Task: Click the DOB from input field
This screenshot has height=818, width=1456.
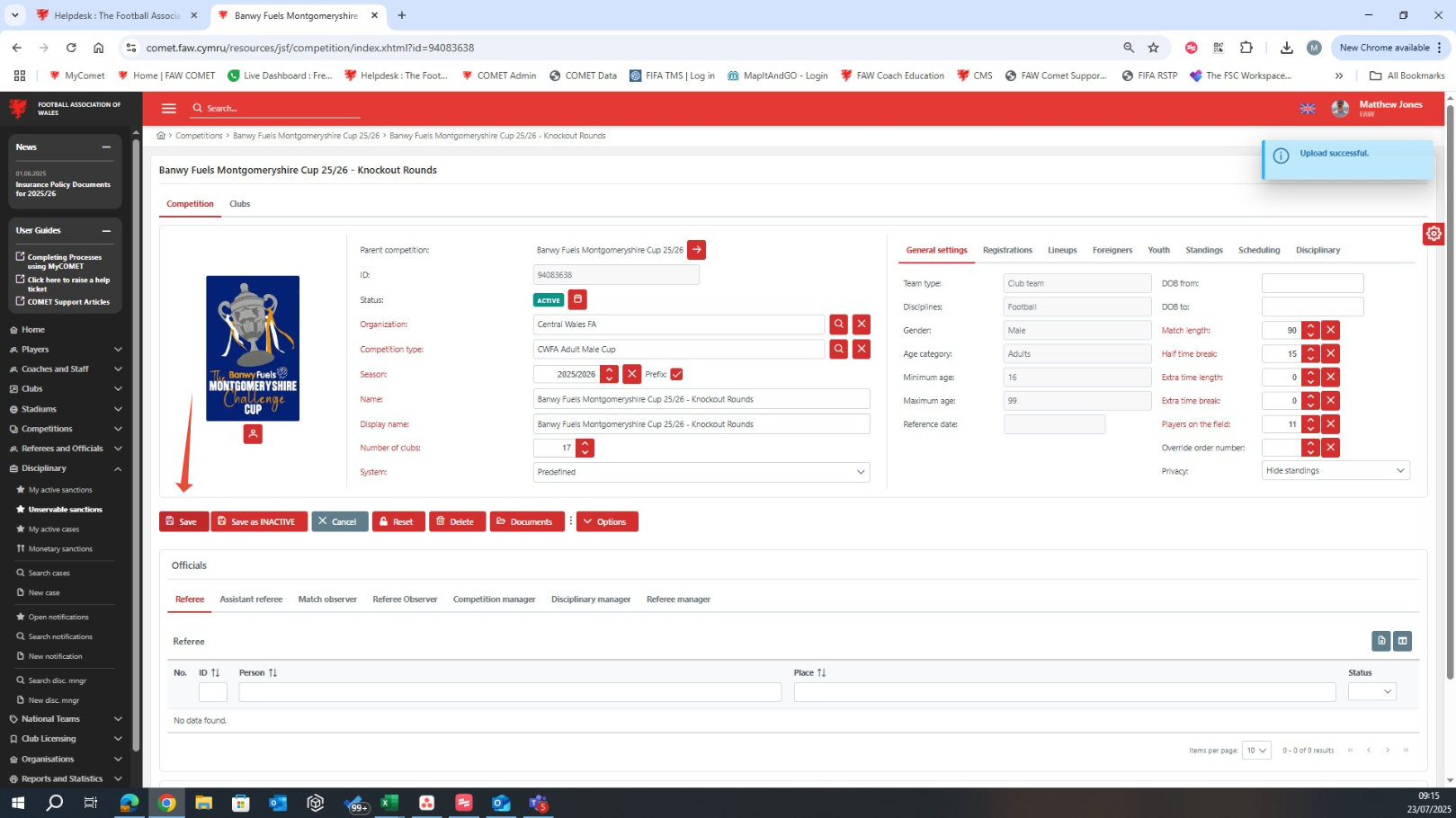Action: (1312, 283)
